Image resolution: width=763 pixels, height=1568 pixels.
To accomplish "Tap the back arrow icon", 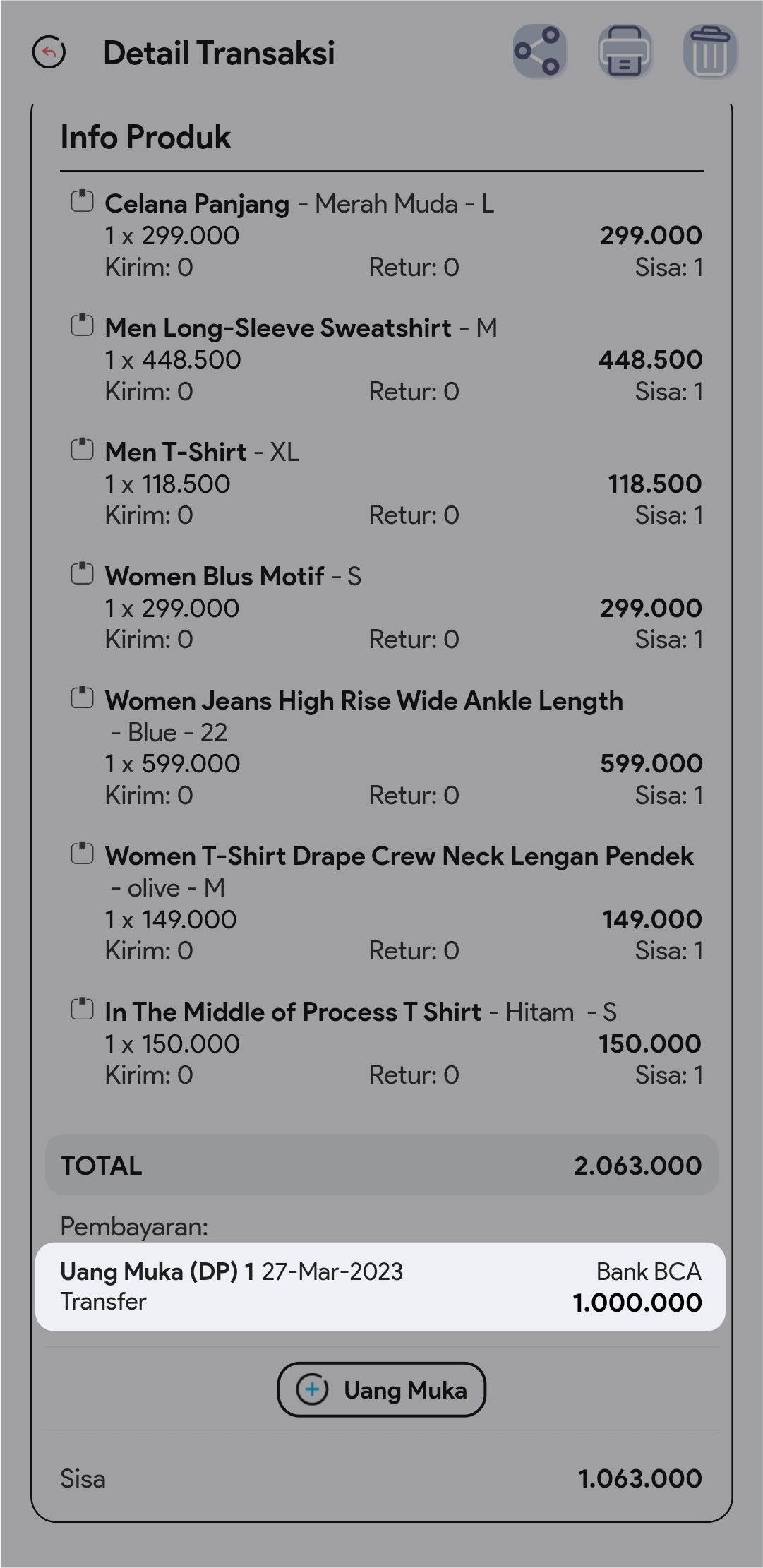I will click(49, 53).
